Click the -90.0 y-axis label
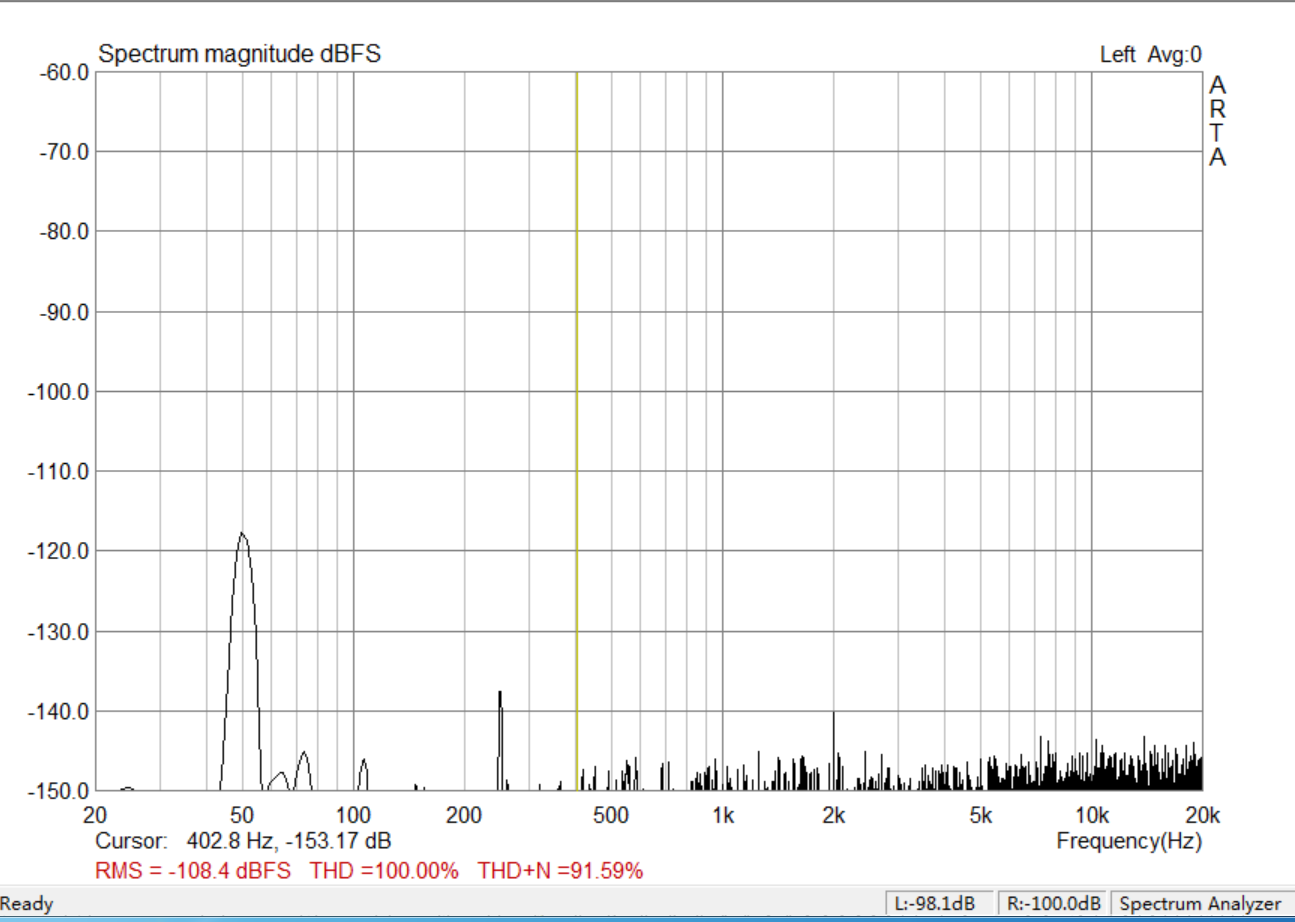 tap(64, 312)
